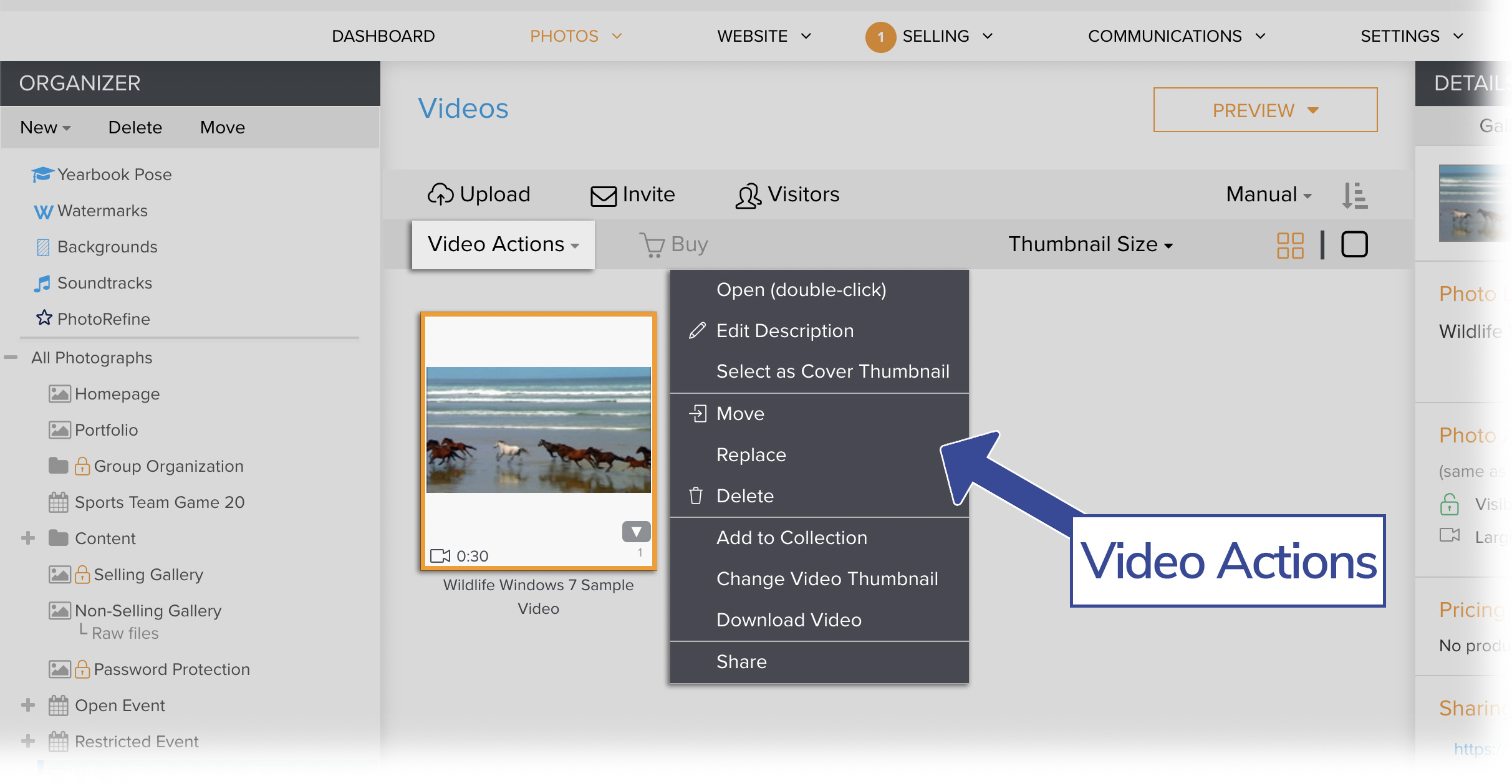
Task: Click Move in the Organizer toolbar
Action: tap(223, 127)
